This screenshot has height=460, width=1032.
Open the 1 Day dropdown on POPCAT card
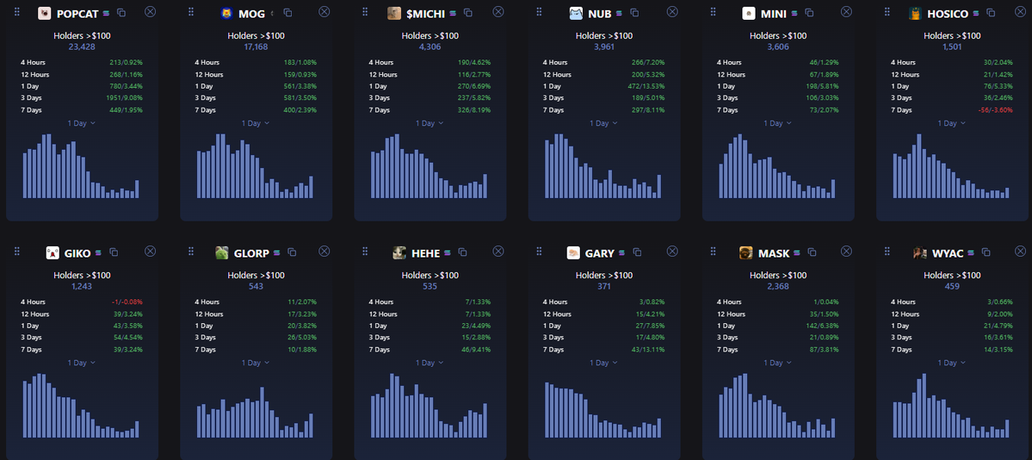pos(82,123)
